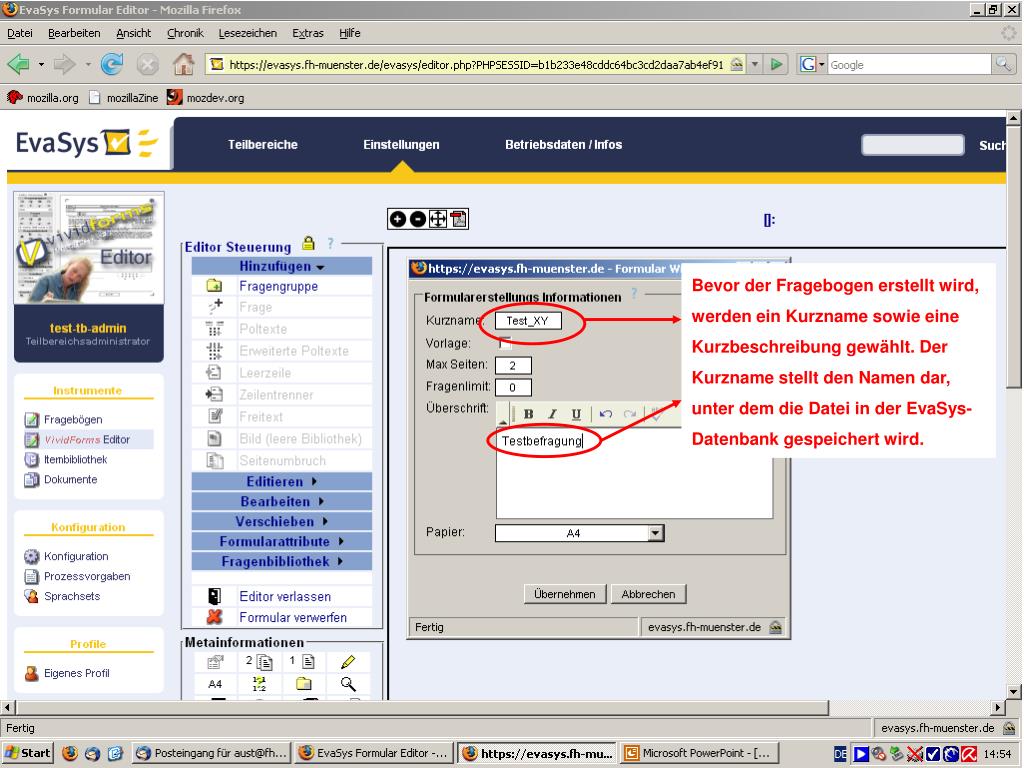Toggle the Vorlage checkbox
Viewport: 1024px width, 768px height.
[x=504, y=342]
